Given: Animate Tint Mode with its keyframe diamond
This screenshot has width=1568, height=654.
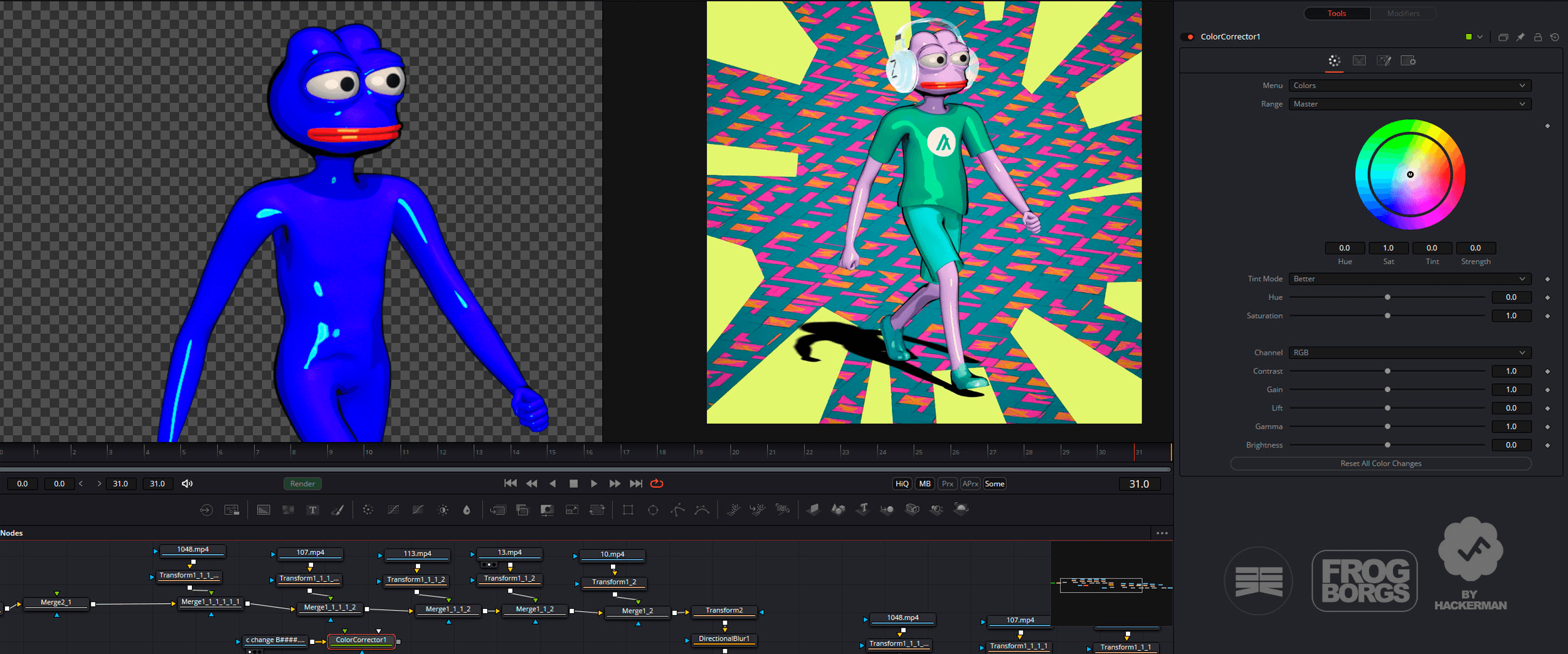Looking at the screenshot, I should point(1547,279).
